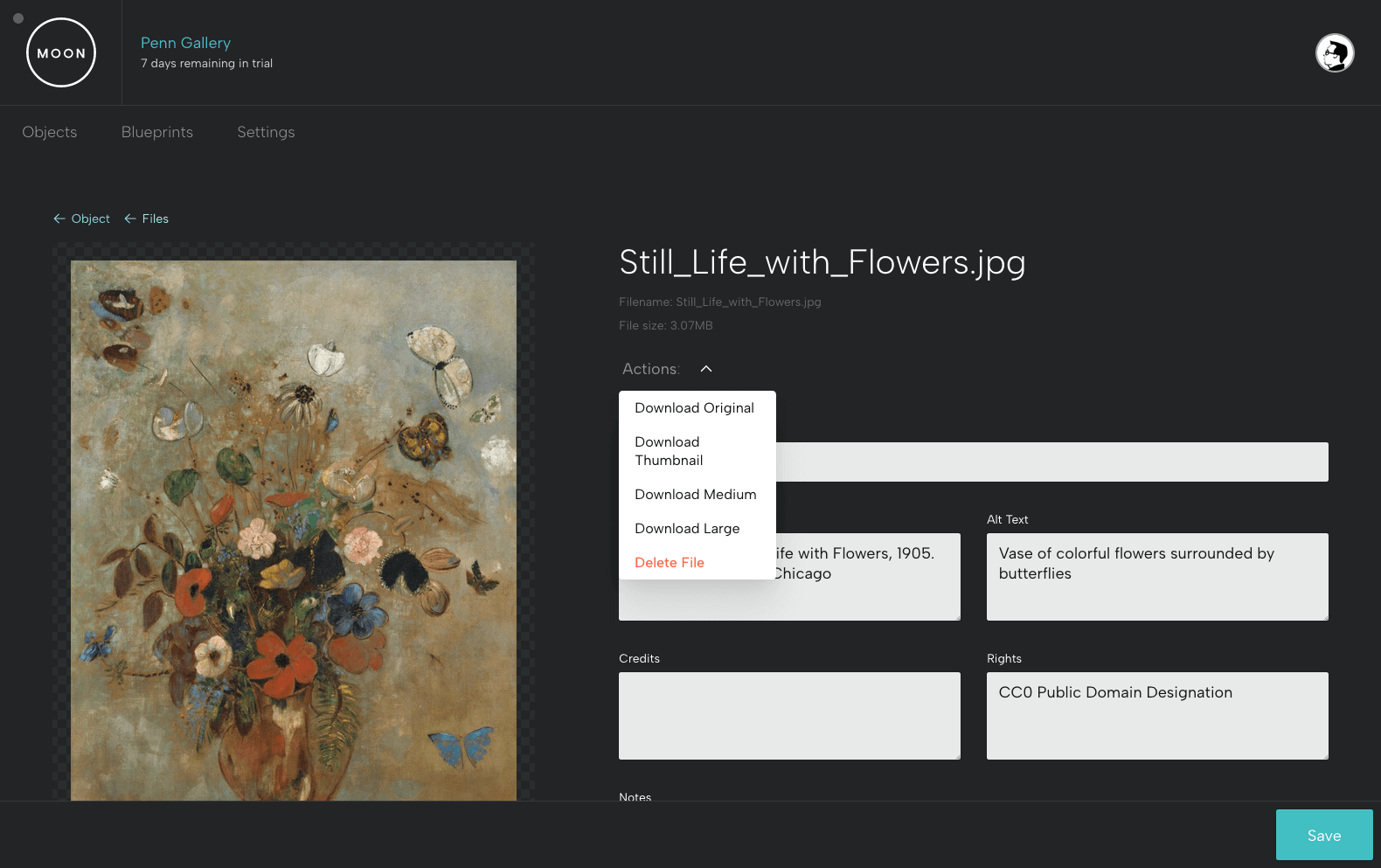Go to the Objects tab
1381x868 pixels.
[x=50, y=132]
